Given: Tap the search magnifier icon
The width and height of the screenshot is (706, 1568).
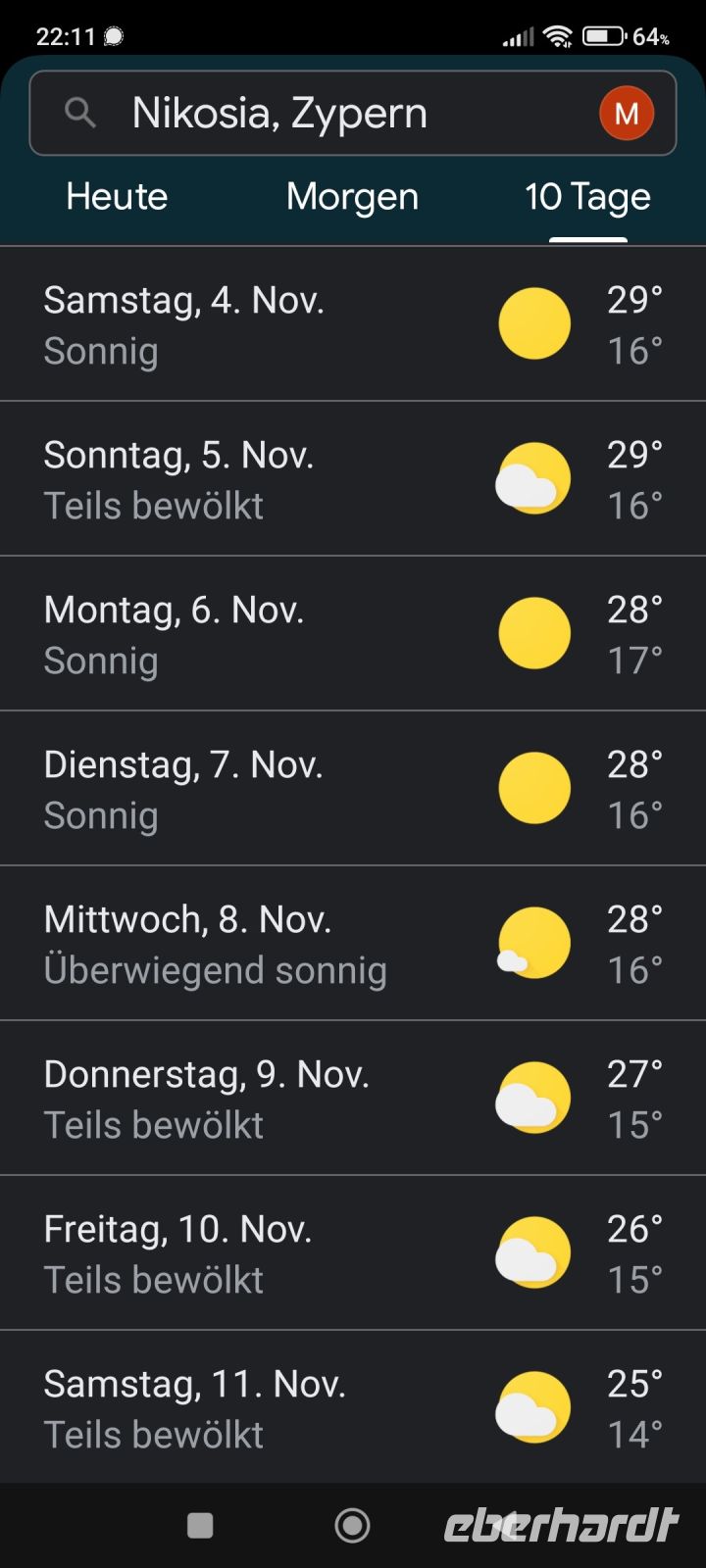Looking at the screenshot, I should coord(80,114).
